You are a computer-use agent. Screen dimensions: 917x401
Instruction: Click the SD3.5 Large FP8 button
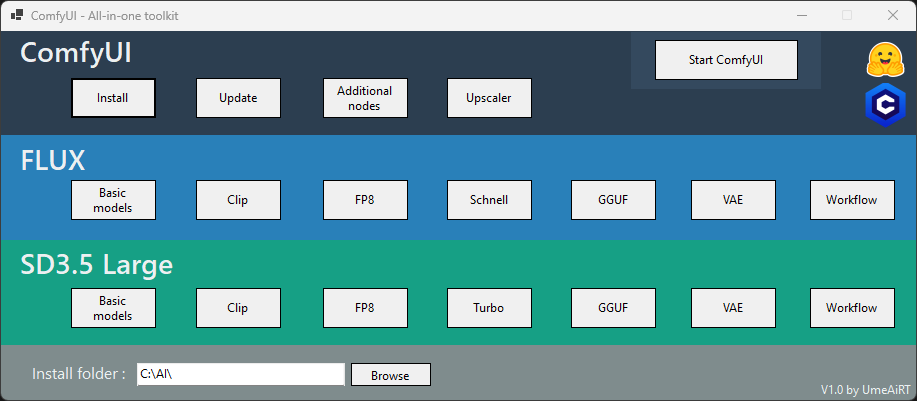365,308
